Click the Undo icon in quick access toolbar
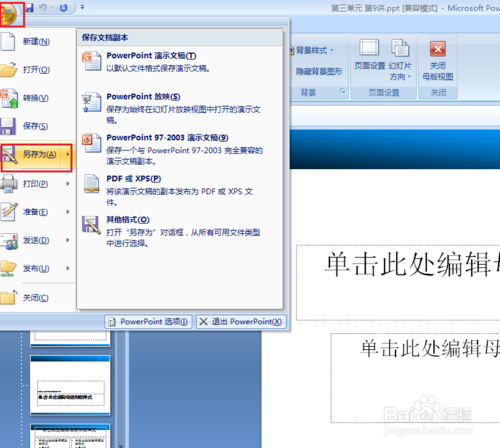The width and height of the screenshot is (500, 448). pyautogui.click(x=43, y=7)
